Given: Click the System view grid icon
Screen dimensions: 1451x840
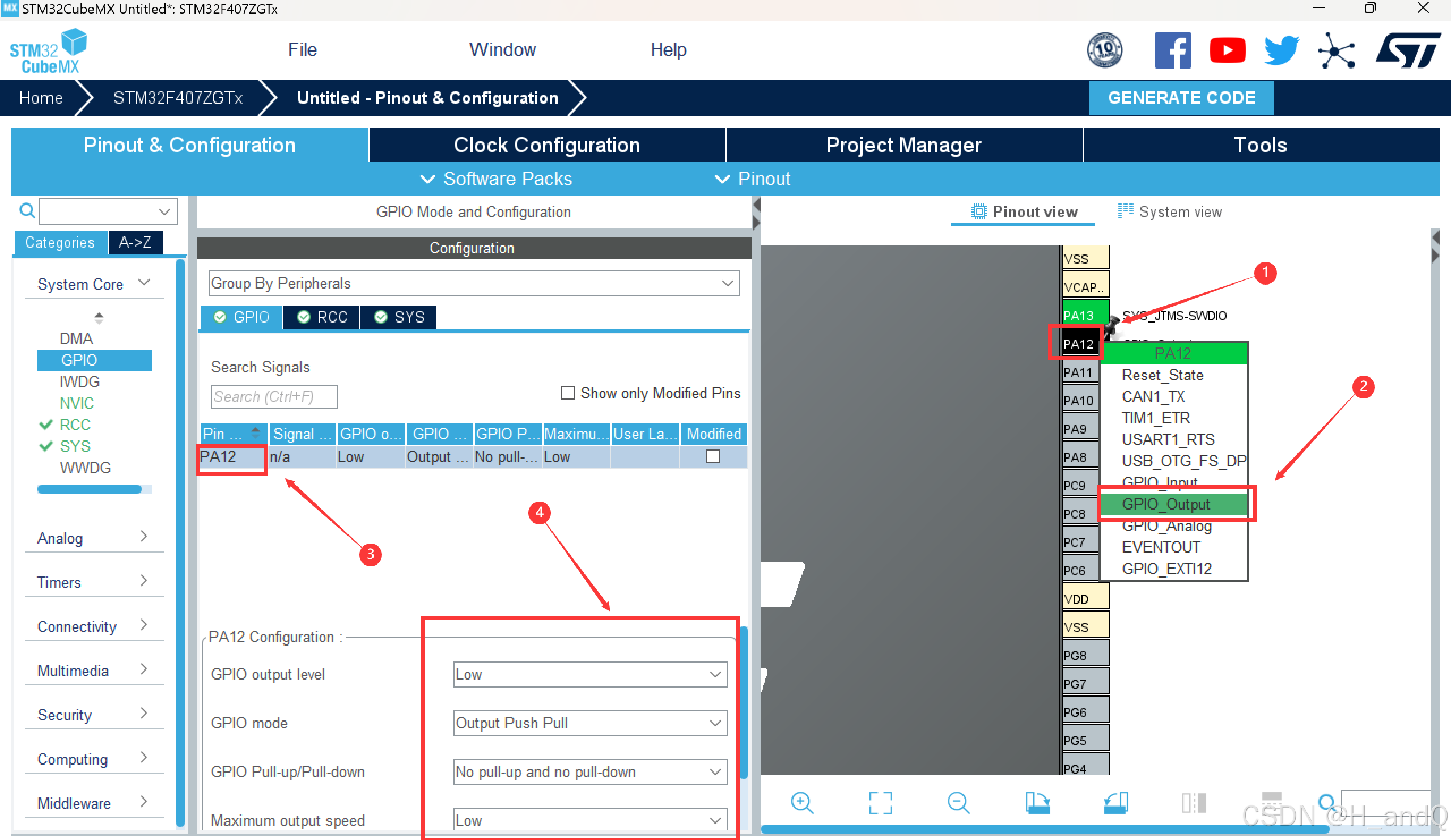Looking at the screenshot, I should click(1125, 211).
